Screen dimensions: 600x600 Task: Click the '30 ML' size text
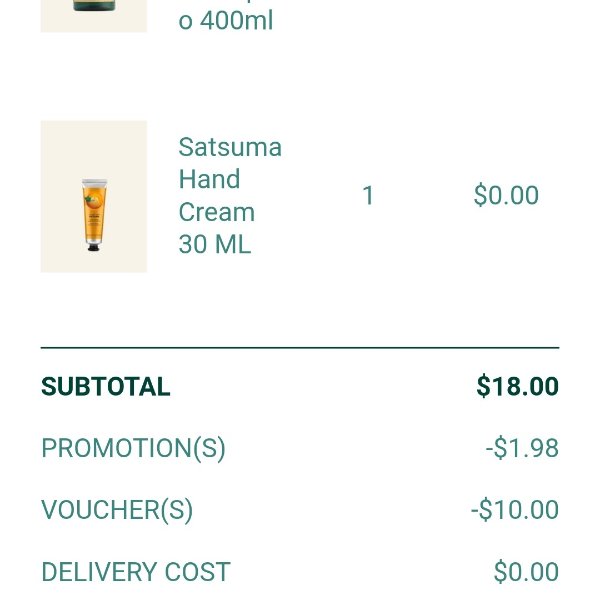tap(215, 245)
